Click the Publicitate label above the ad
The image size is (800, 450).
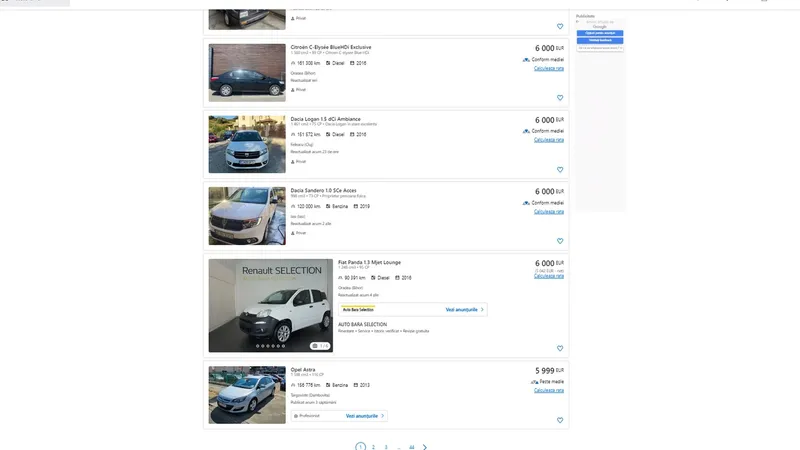click(585, 16)
